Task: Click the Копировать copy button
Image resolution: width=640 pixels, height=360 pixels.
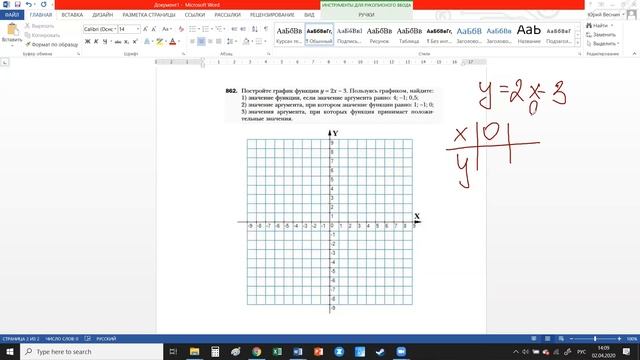Action: pyautogui.click(x=42, y=35)
